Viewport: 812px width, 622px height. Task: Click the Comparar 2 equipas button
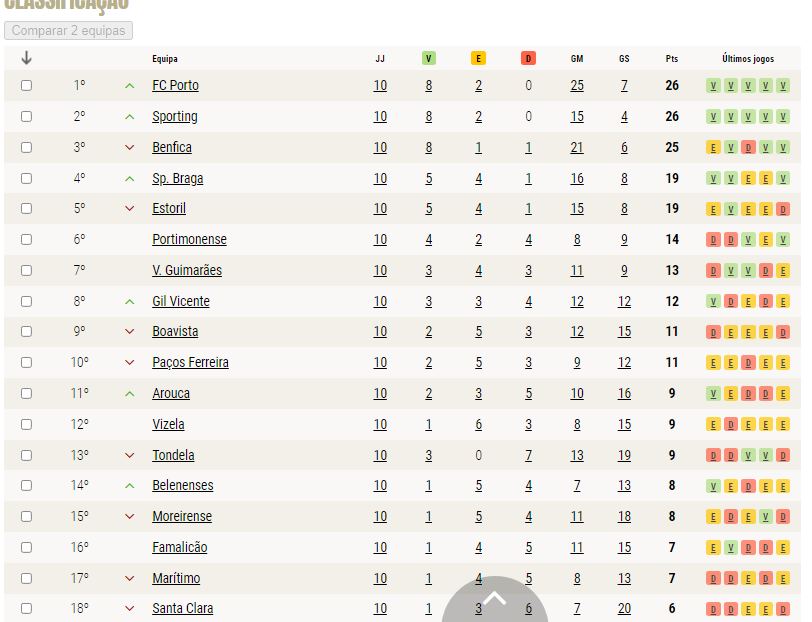pyautogui.click(x=68, y=31)
